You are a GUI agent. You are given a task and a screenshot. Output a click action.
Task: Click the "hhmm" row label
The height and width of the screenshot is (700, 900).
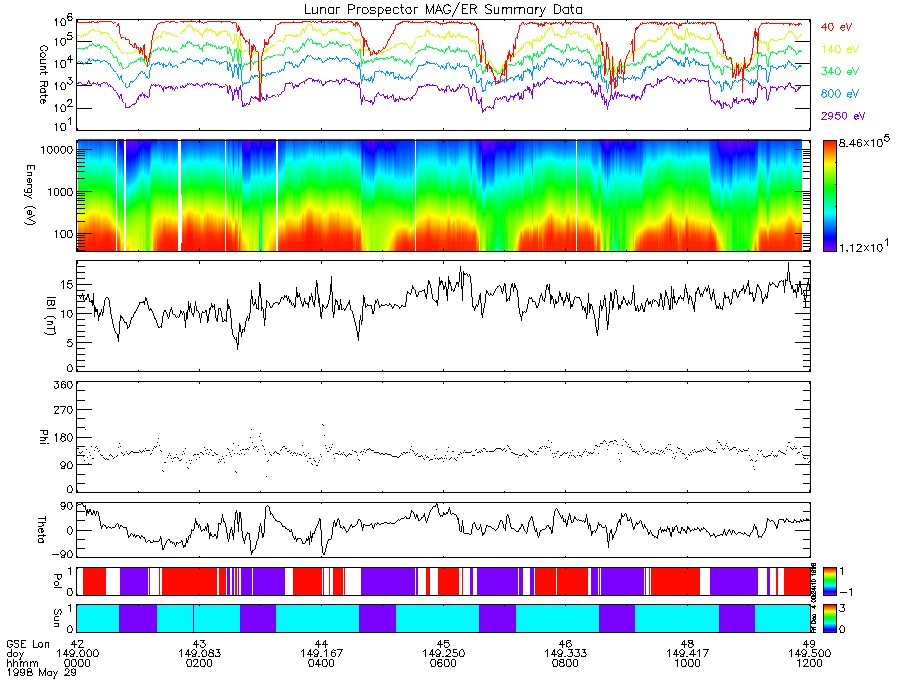click(x=23, y=663)
